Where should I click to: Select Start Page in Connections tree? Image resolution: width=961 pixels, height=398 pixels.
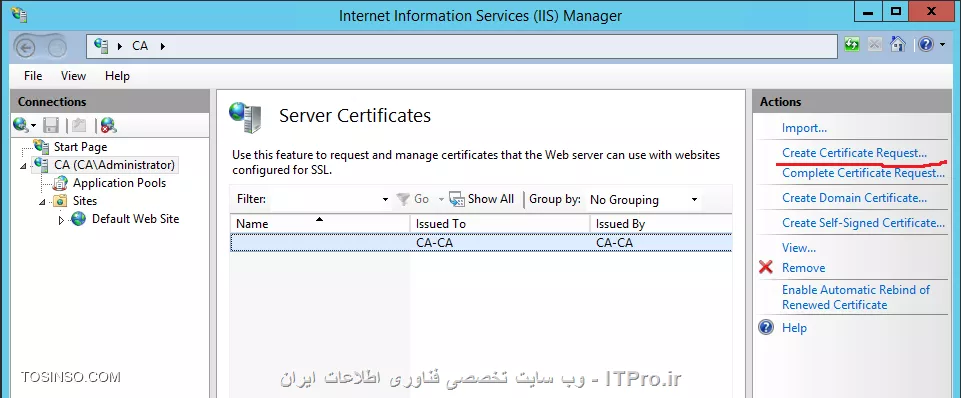tap(80, 147)
